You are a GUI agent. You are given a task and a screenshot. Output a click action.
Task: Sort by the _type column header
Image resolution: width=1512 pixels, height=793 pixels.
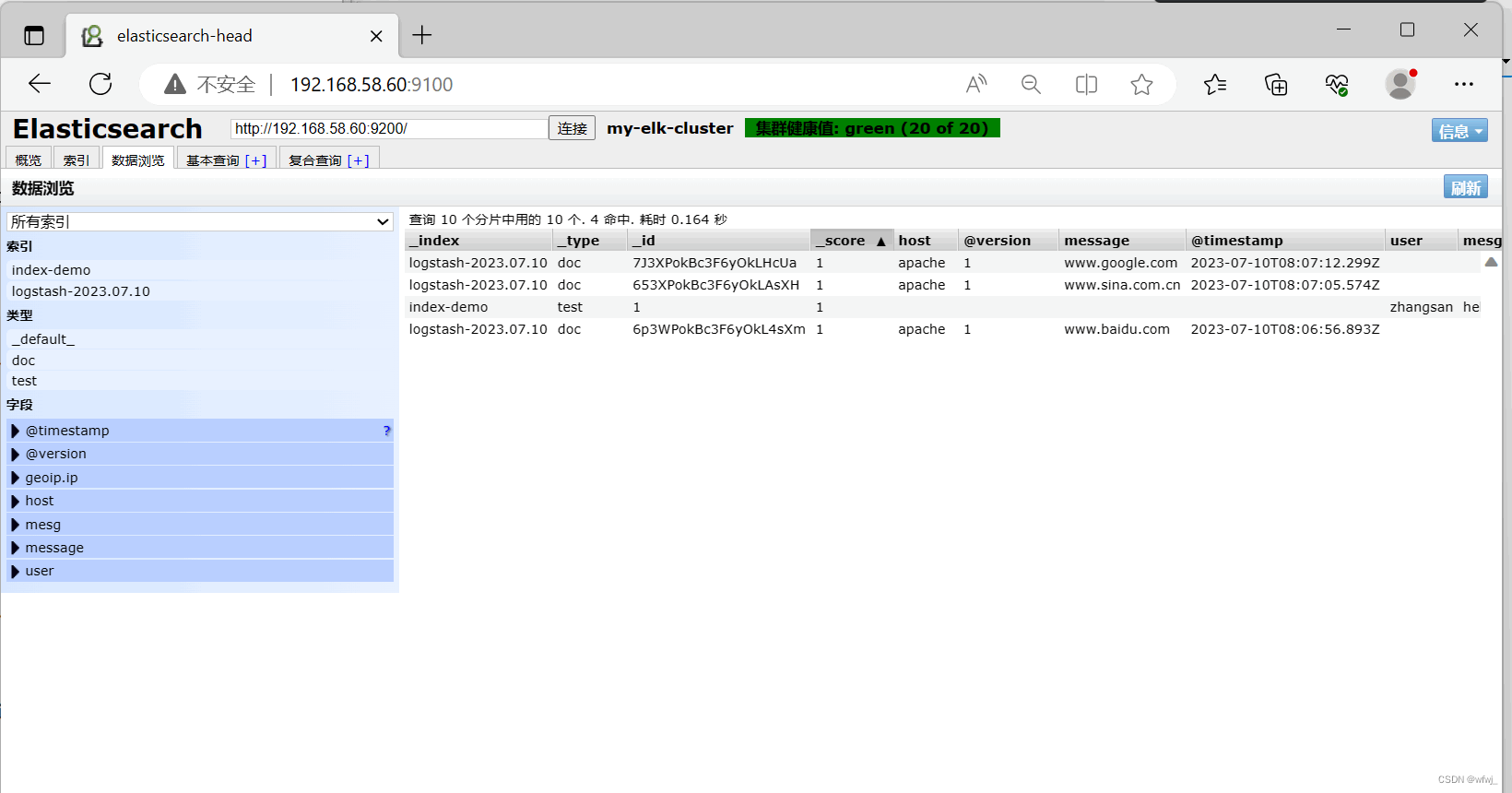coord(590,241)
